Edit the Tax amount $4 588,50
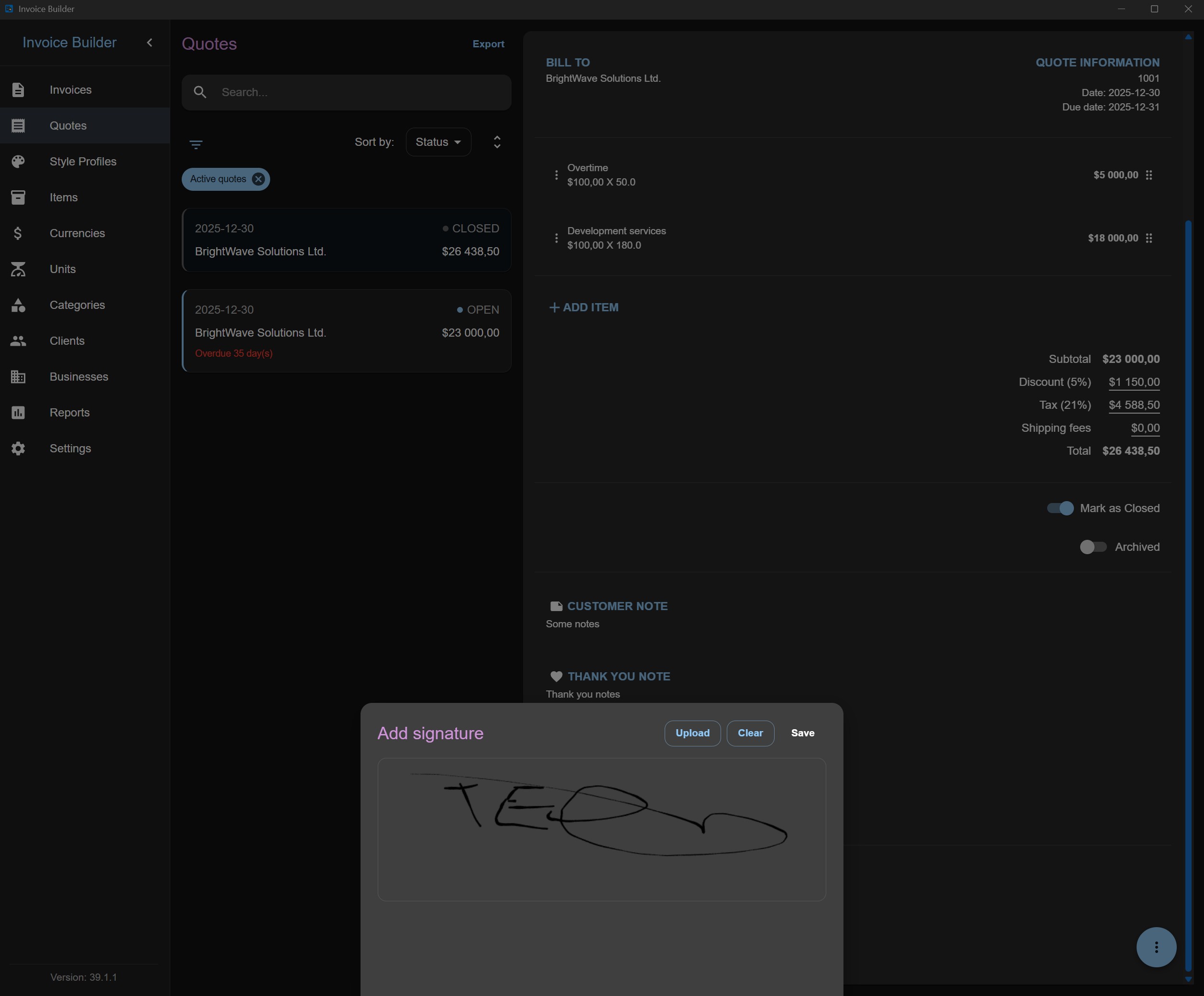Image resolution: width=1204 pixels, height=996 pixels. click(1134, 405)
